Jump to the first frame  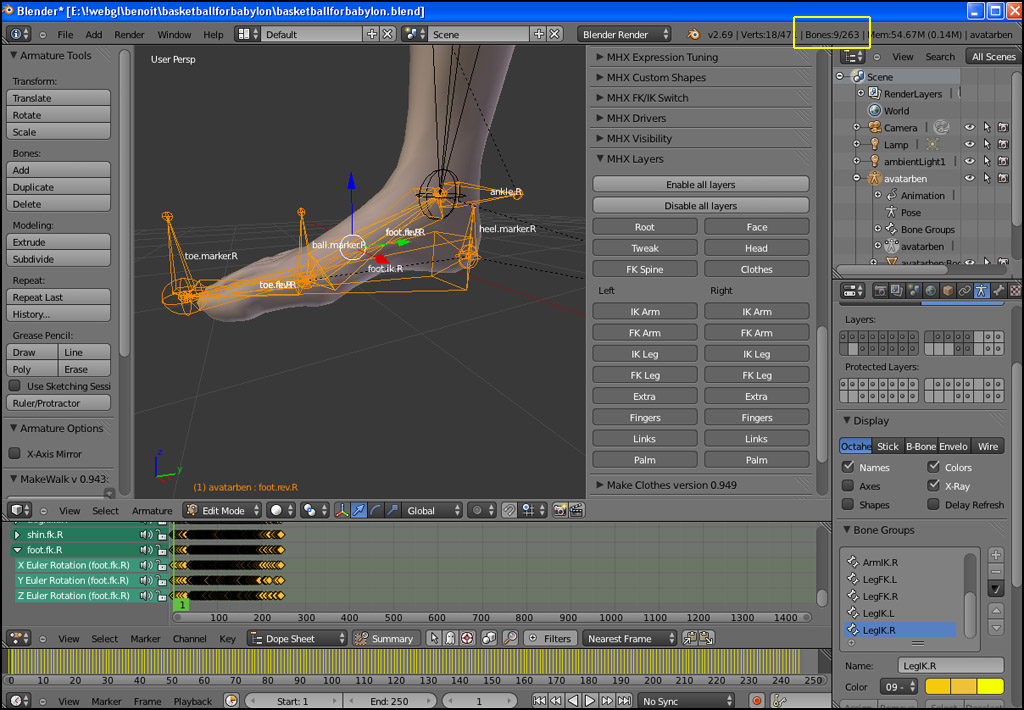(x=539, y=701)
